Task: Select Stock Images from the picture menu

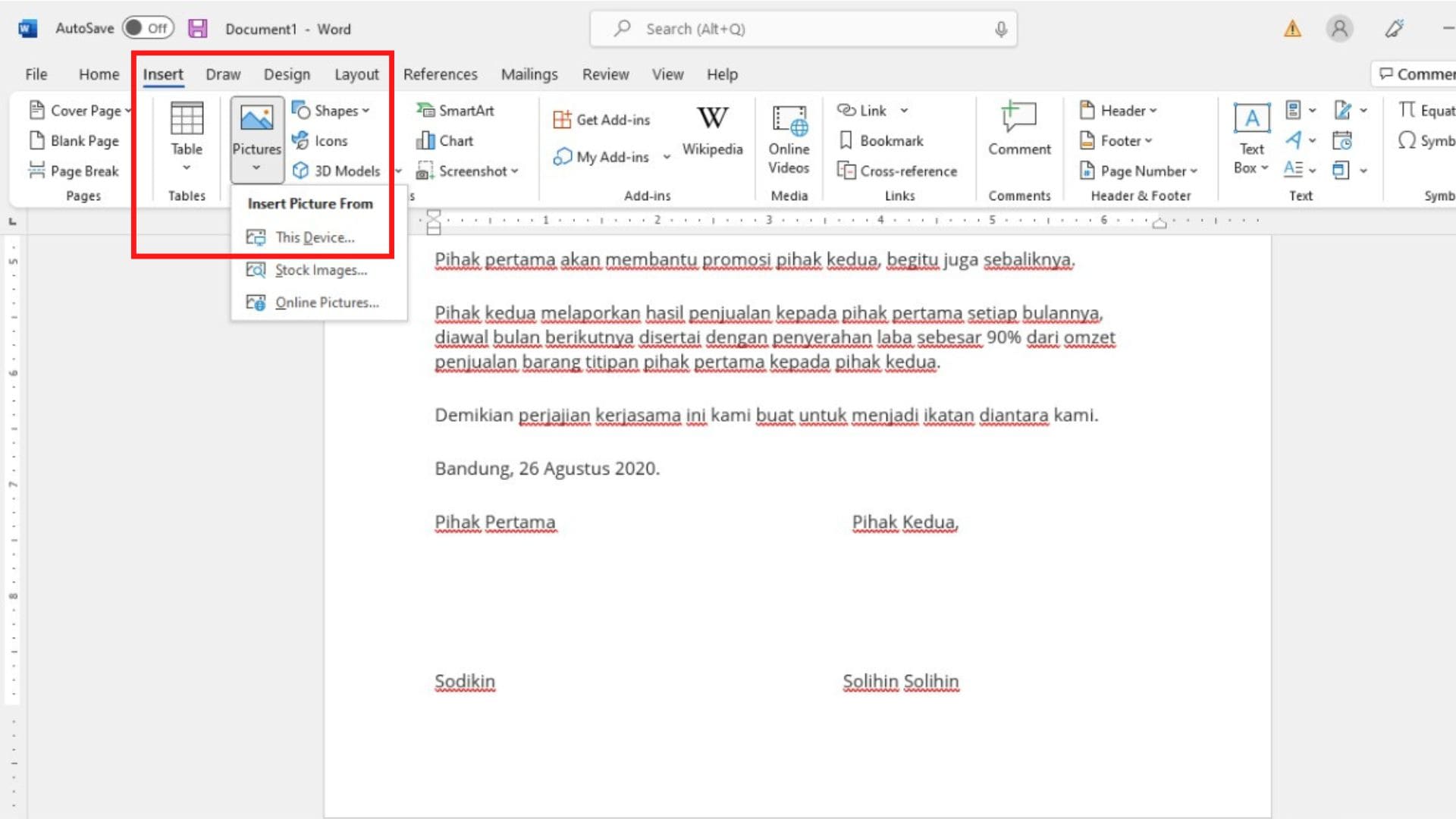Action: 320,269
